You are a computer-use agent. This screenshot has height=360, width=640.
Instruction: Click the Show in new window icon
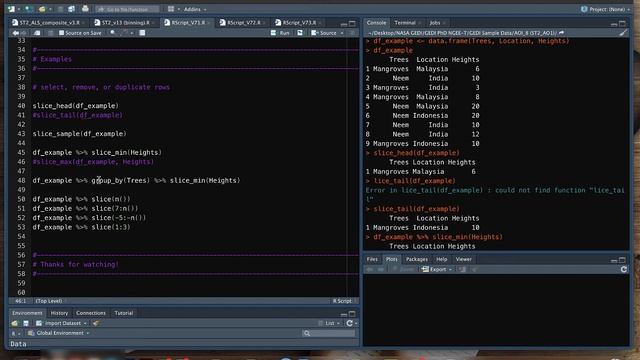(37, 33)
